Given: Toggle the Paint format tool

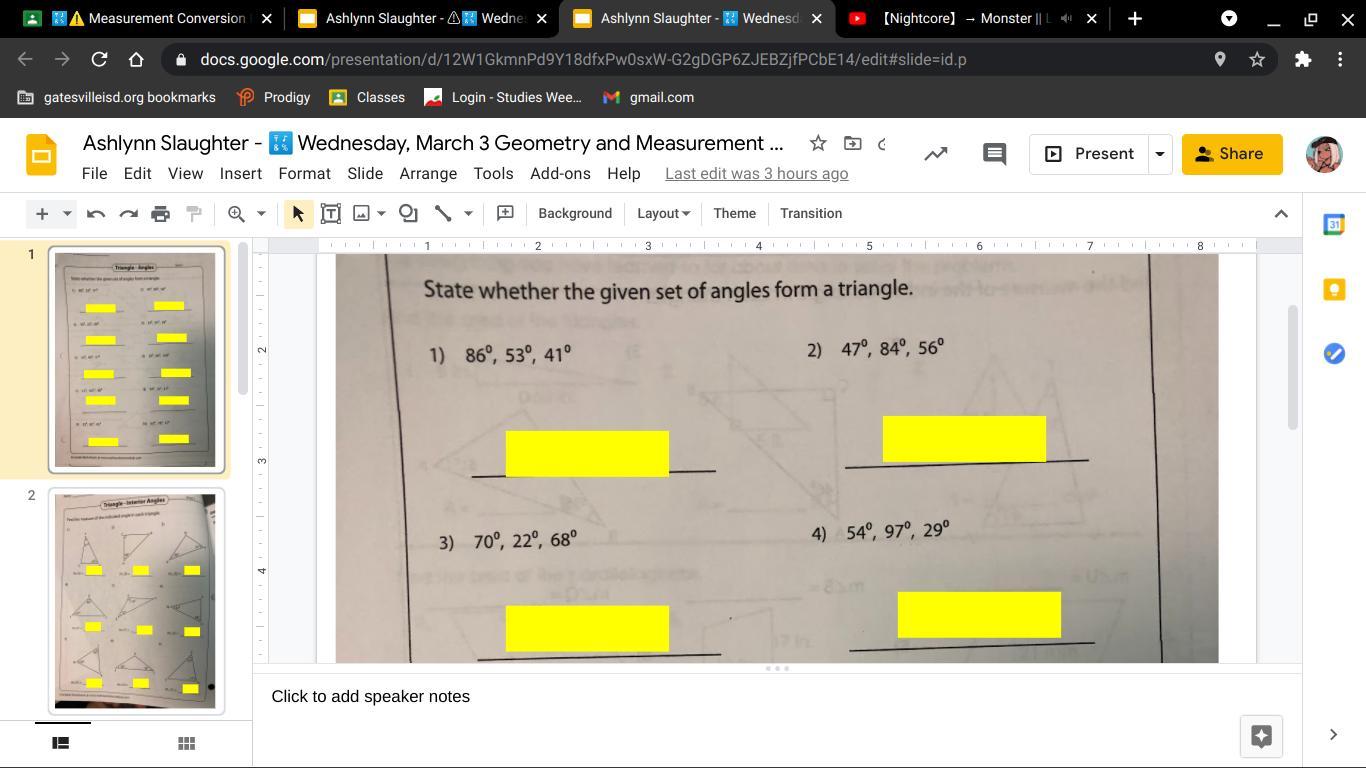Looking at the screenshot, I should [194, 214].
